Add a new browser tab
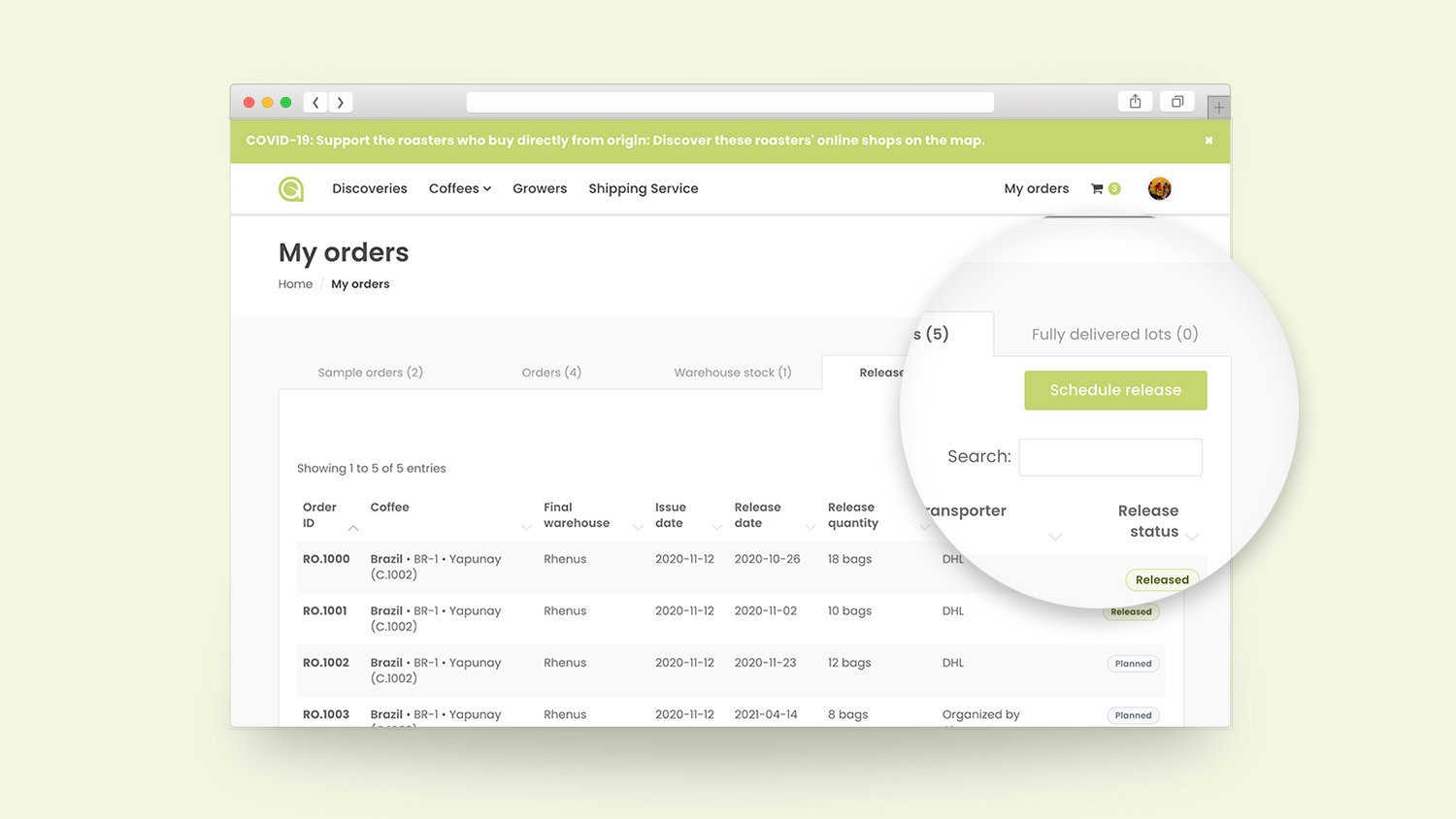Image resolution: width=1456 pixels, height=819 pixels. [1219, 107]
